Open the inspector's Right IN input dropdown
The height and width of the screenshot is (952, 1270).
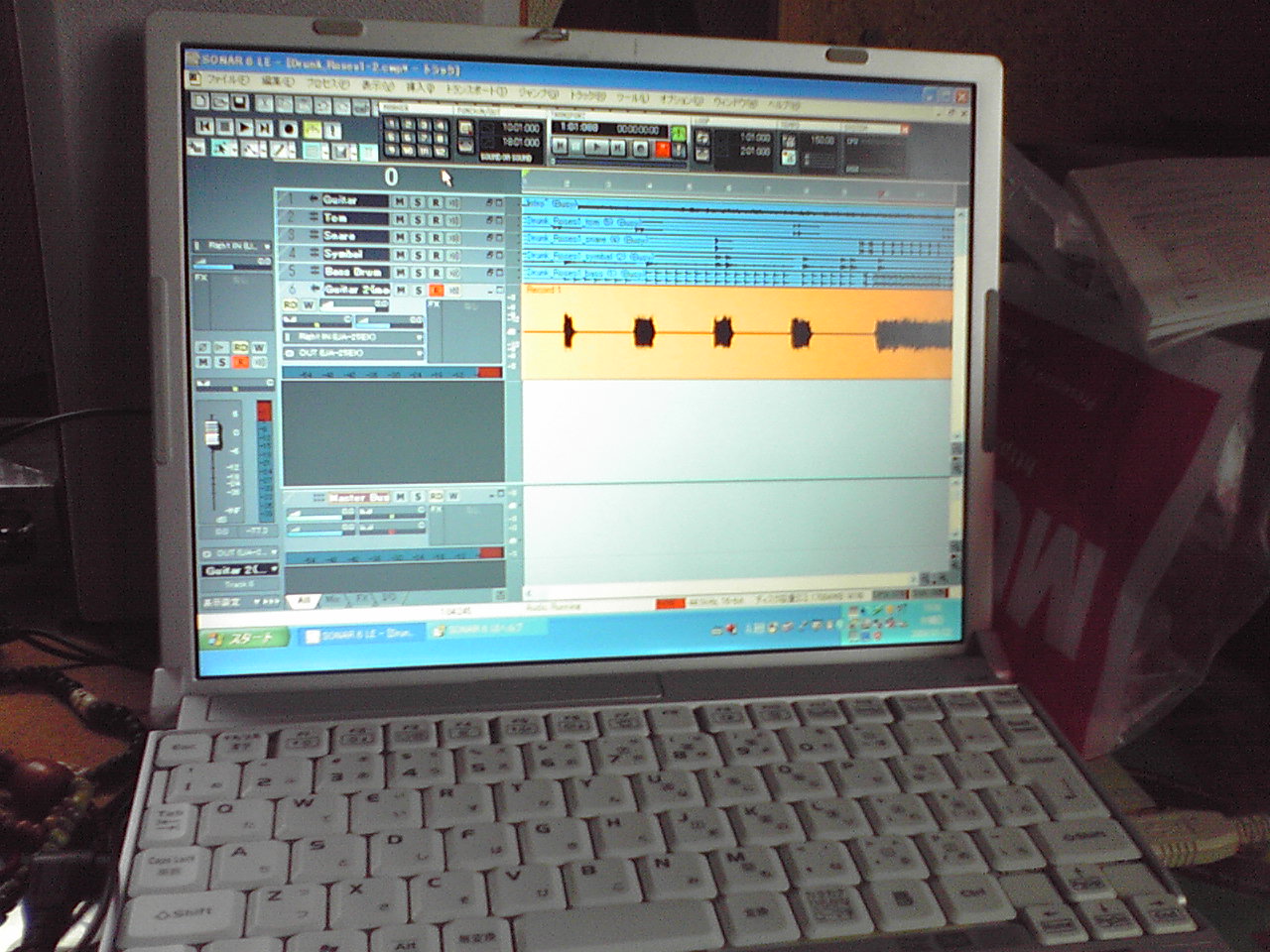(233, 245)
